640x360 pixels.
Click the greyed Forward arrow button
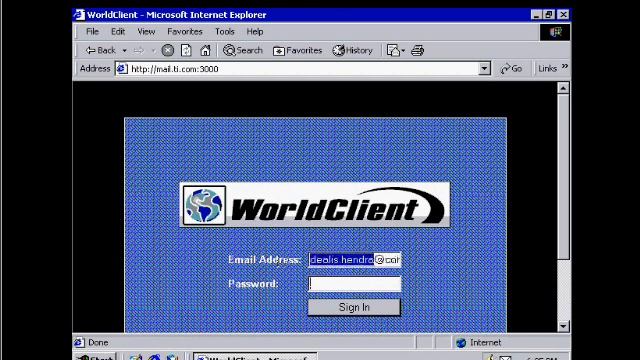tap(139, 51)
